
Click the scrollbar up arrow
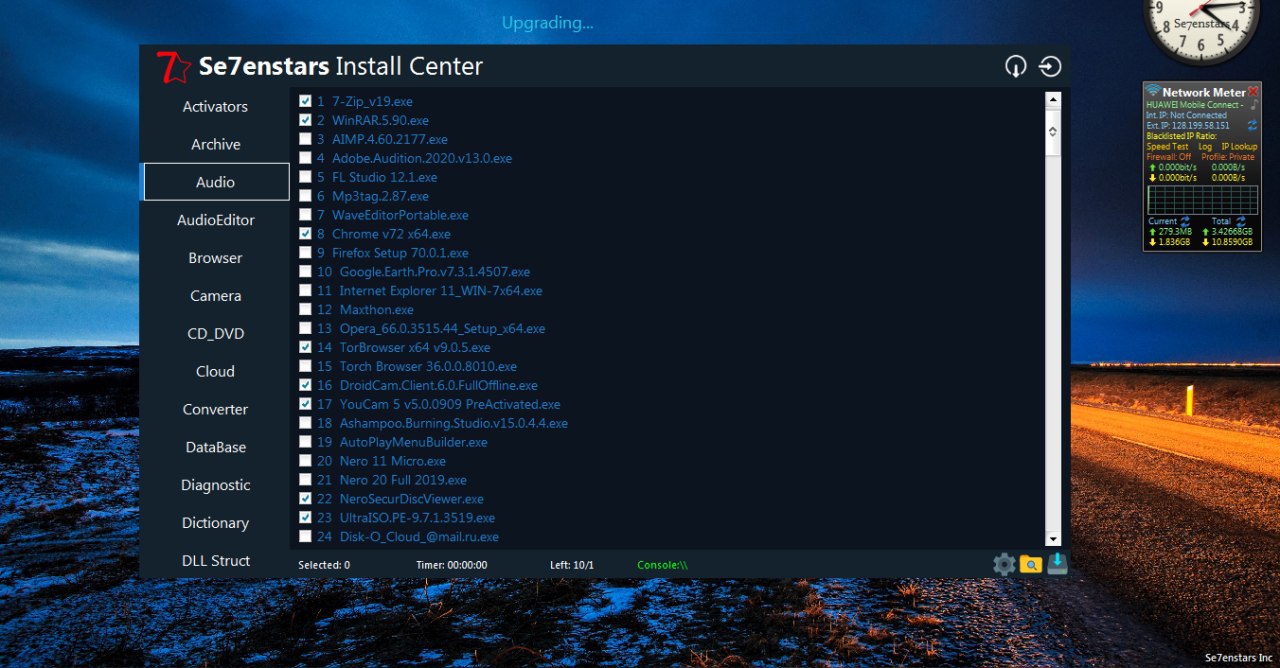pyautogui.click(x=1052, y=100)
